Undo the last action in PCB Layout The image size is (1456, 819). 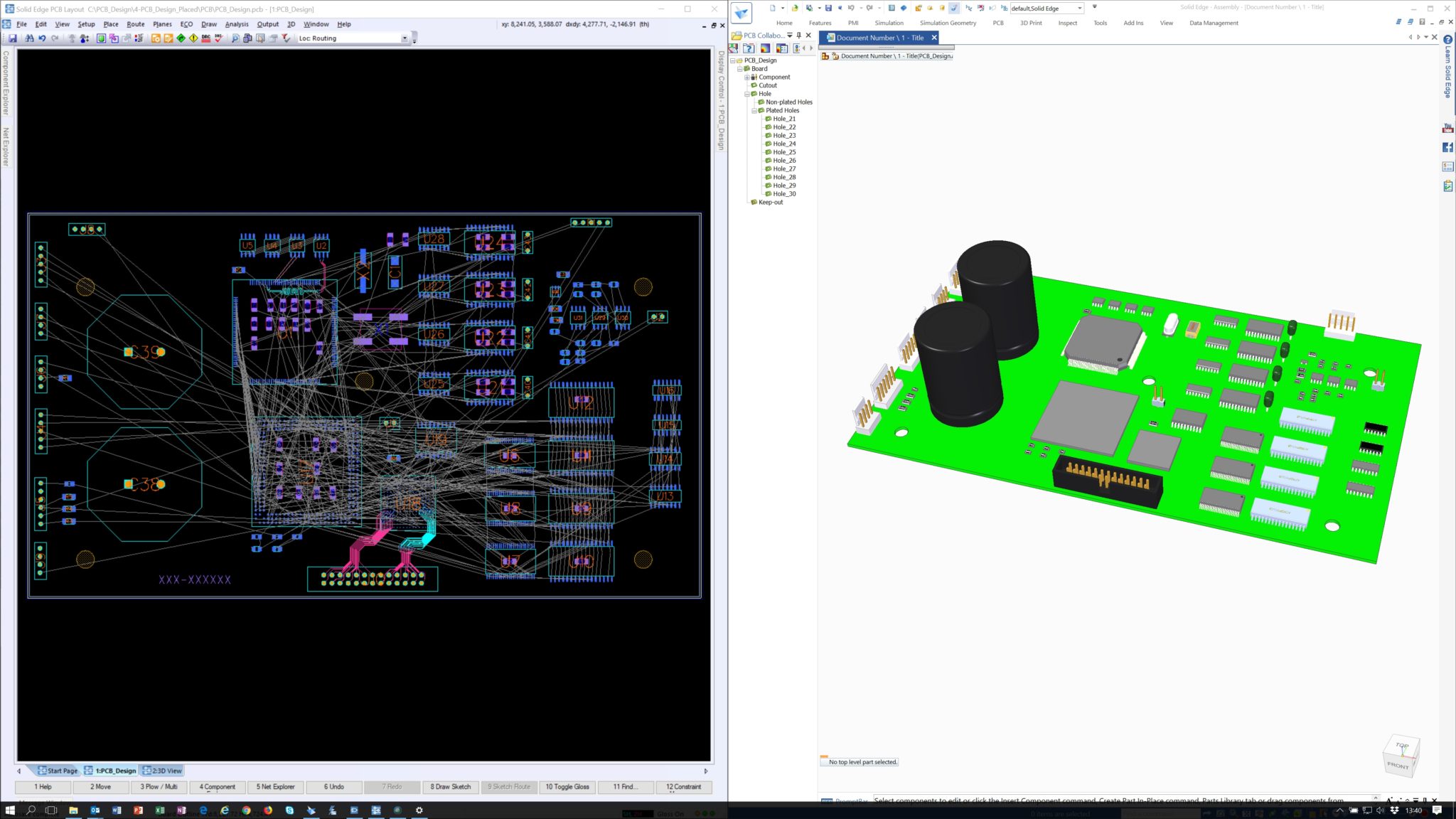[x=42, y=38]
